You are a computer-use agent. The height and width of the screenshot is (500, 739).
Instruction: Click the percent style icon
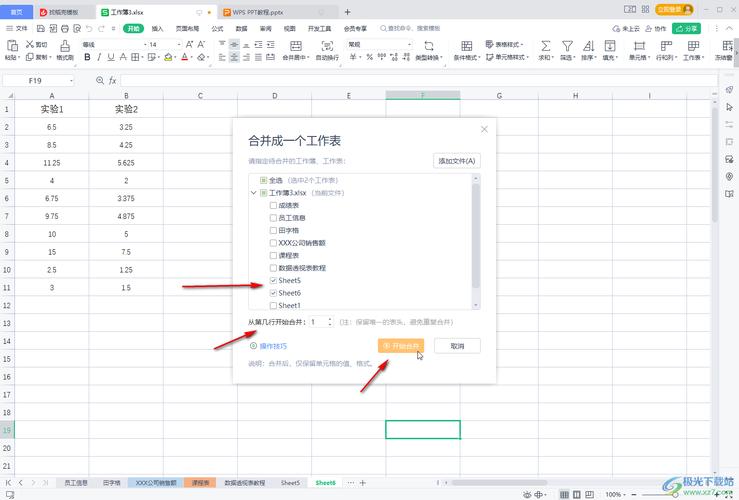pos(370,57)
